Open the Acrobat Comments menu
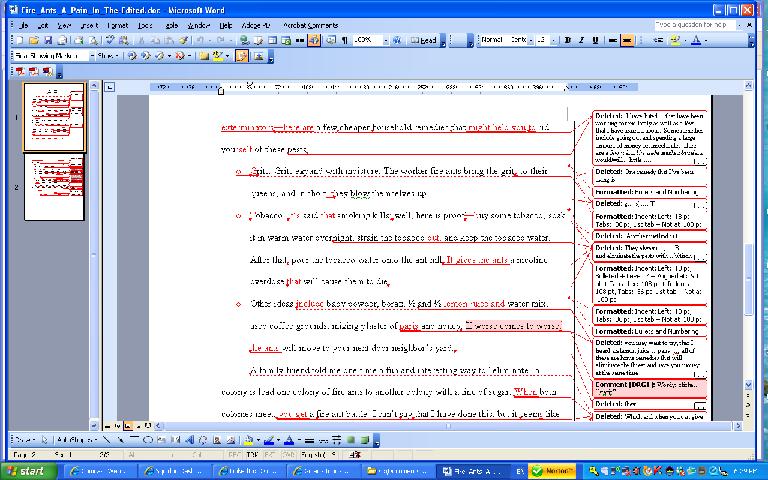 [x=311, y=25]
